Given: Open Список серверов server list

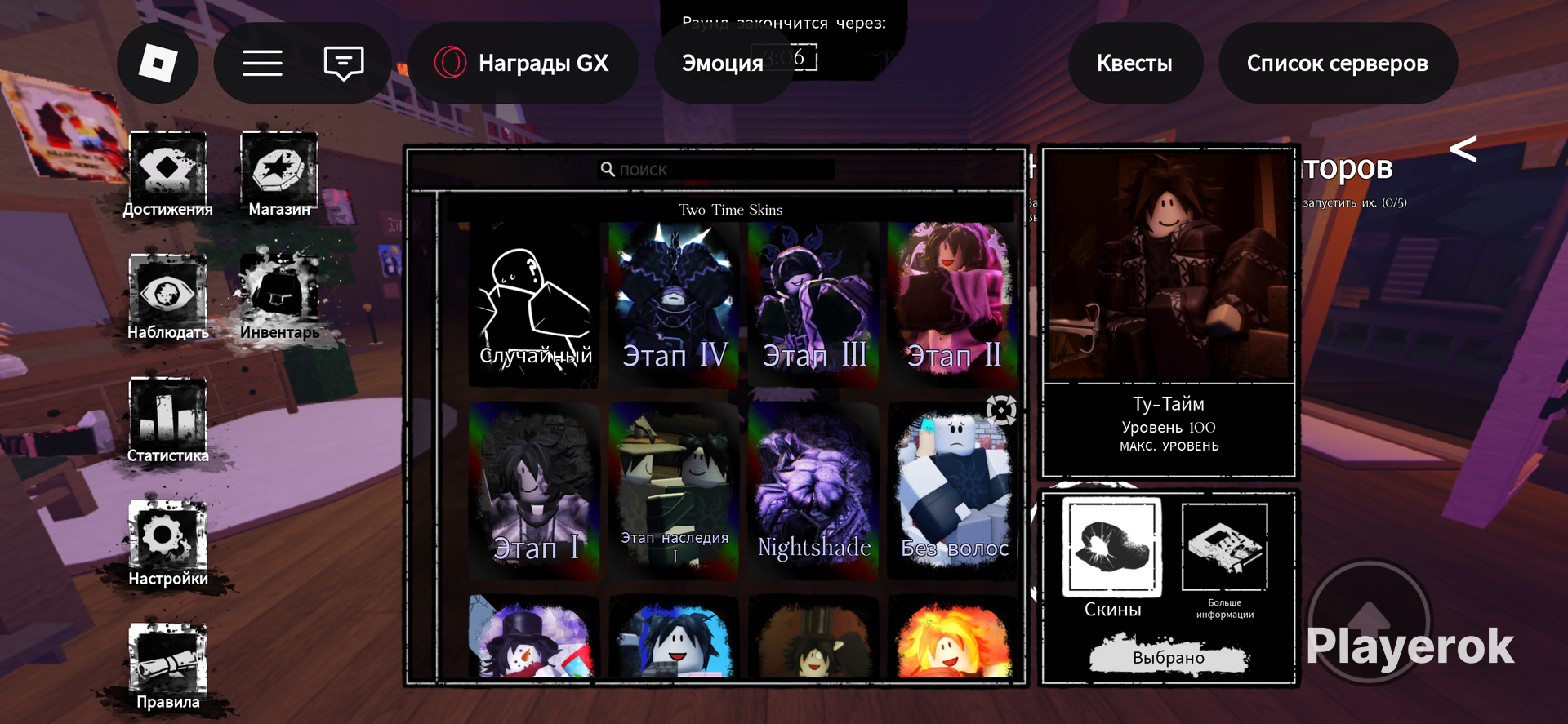Looking at the screenshot, I should (x=1338, y=63).
